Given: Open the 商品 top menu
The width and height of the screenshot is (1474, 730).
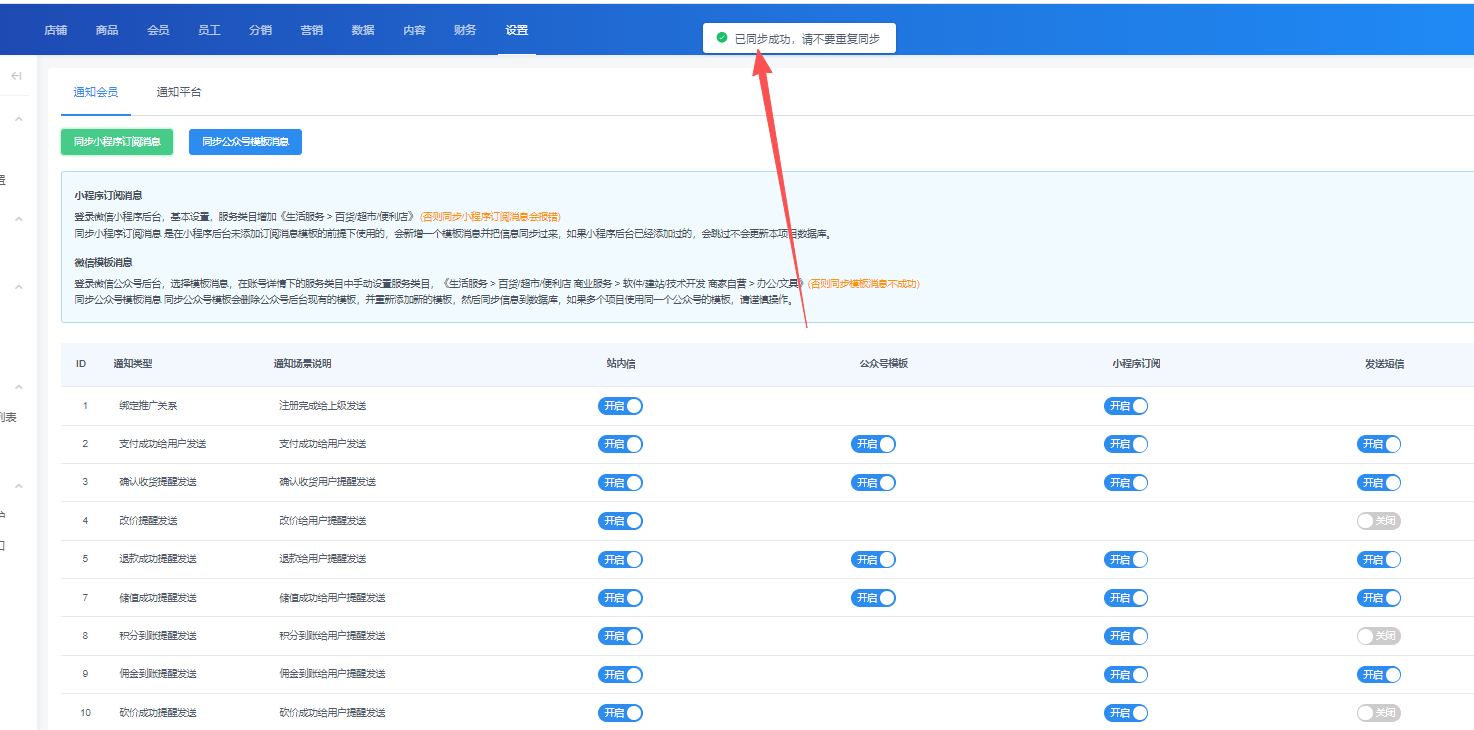Looking at the screenshot, I should tap(107, 30).
